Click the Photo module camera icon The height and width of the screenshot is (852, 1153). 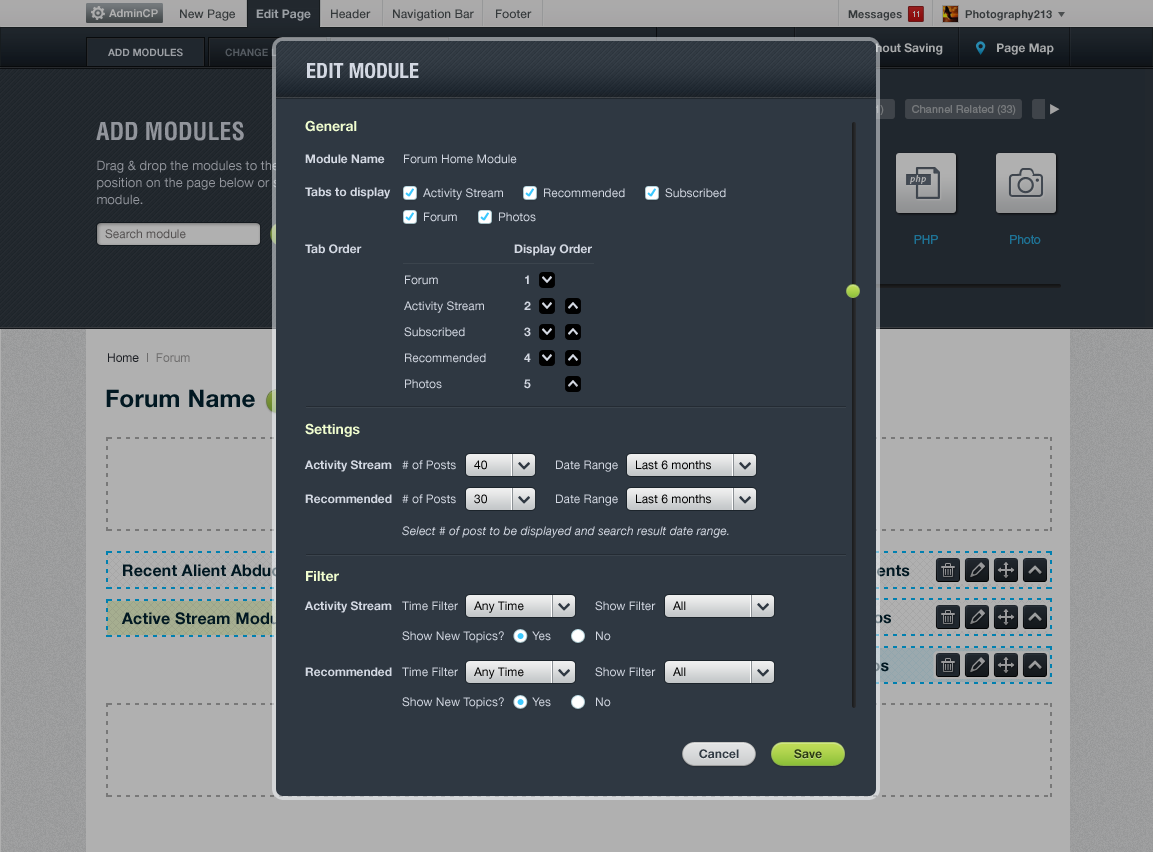(x=1025, y=184)
